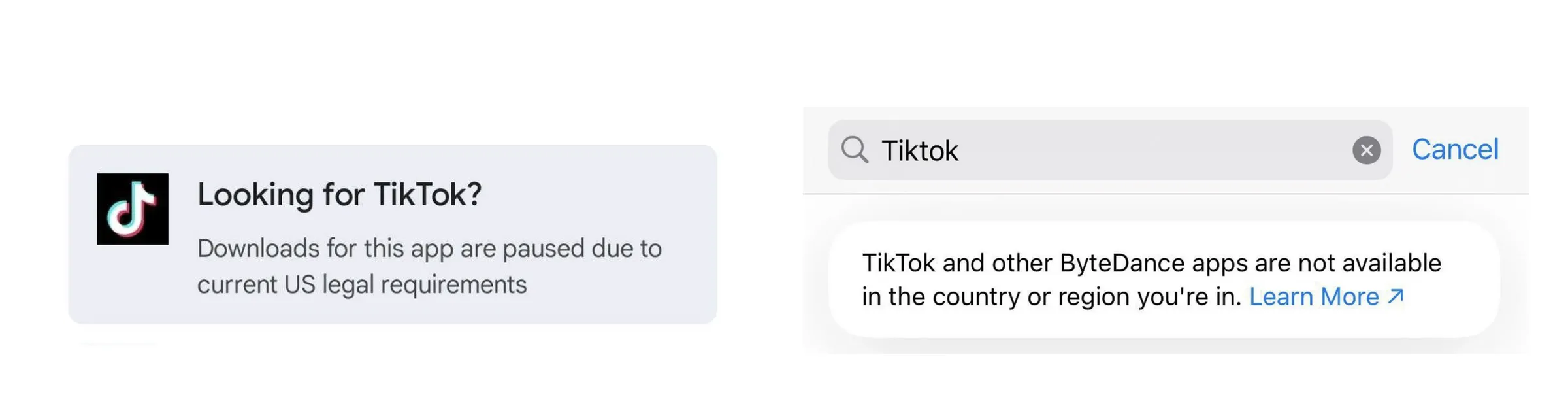Click the Downloads for this app are paused text
The width and height of the screenshot is (1568, 412).
click(429, 249)
